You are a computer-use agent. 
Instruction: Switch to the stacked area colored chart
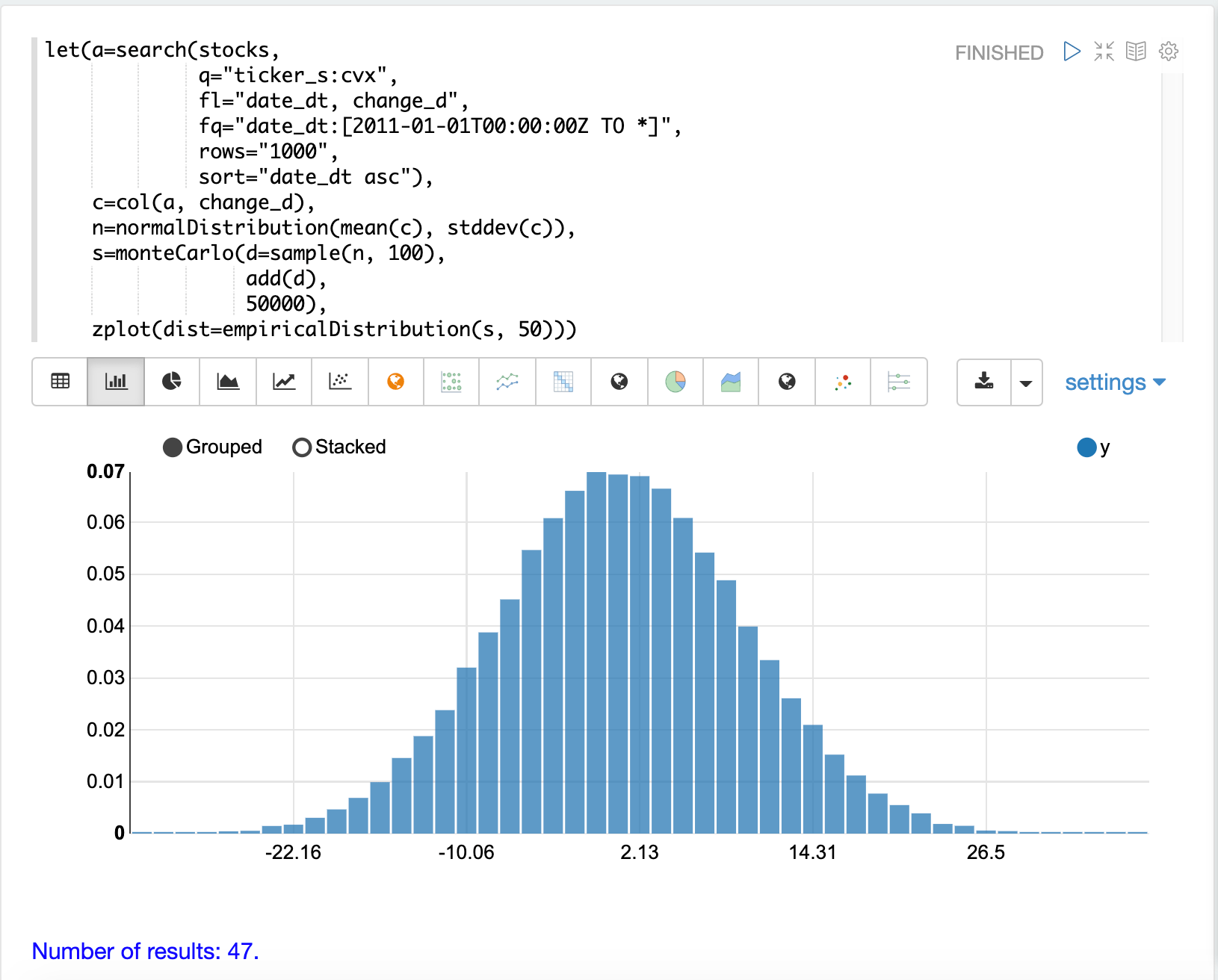(730, 382)
